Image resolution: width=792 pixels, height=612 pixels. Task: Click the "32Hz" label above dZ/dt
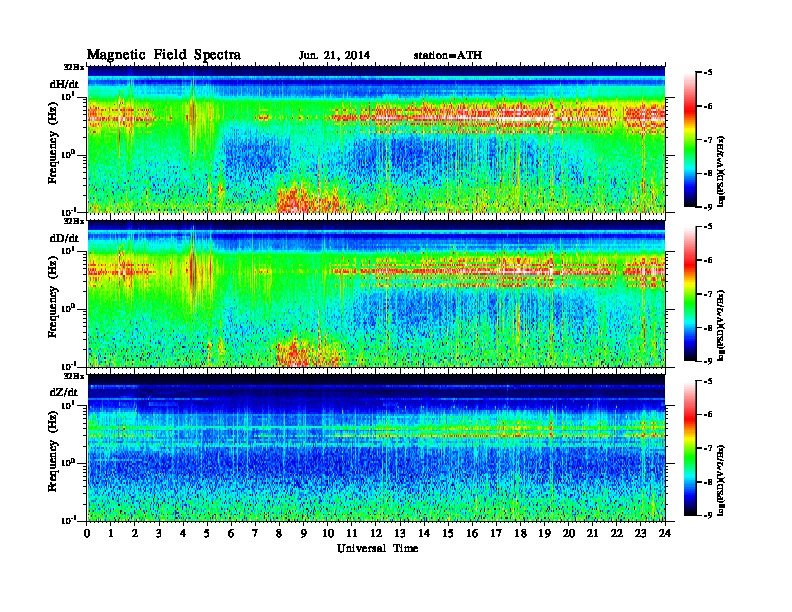click(74, 376)
